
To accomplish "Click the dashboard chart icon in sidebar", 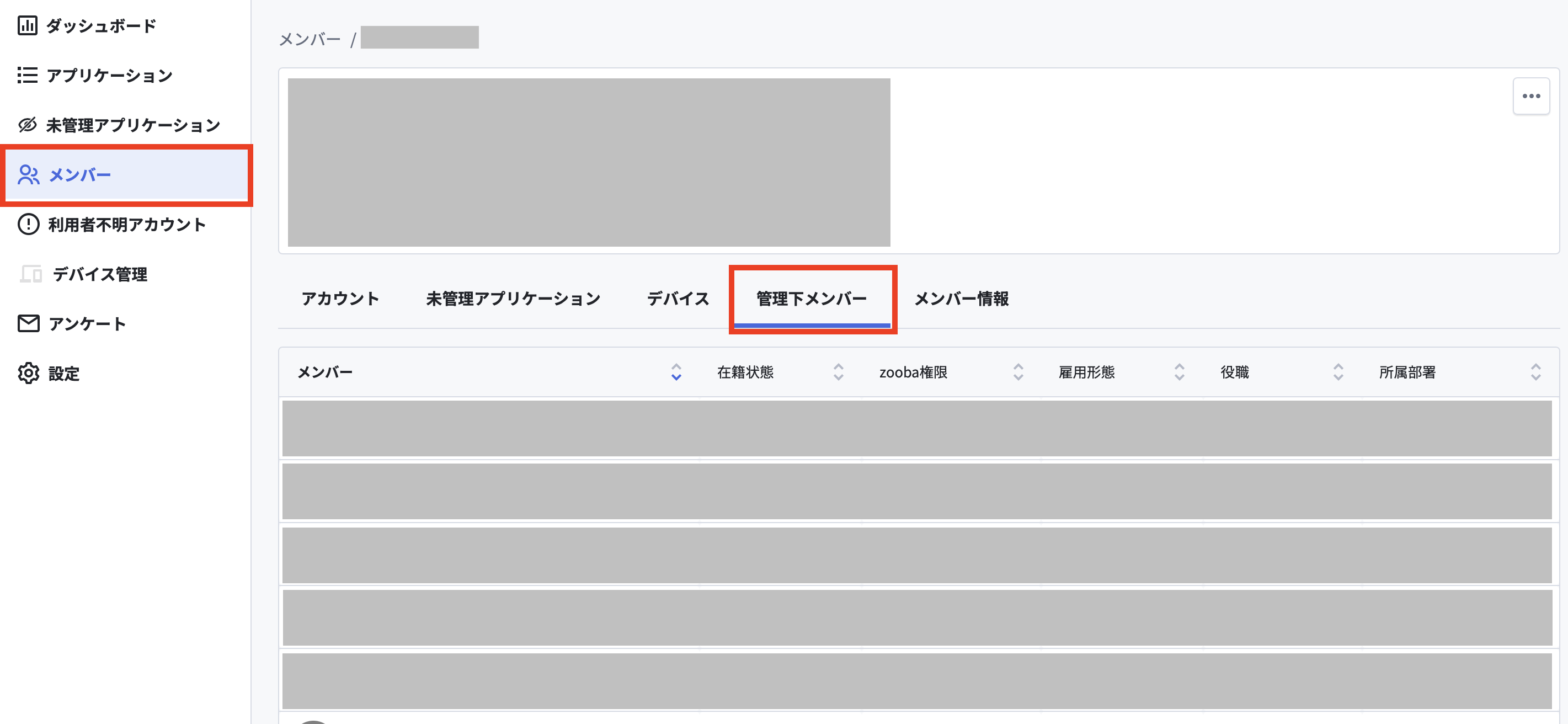I will tap(28, 25).
